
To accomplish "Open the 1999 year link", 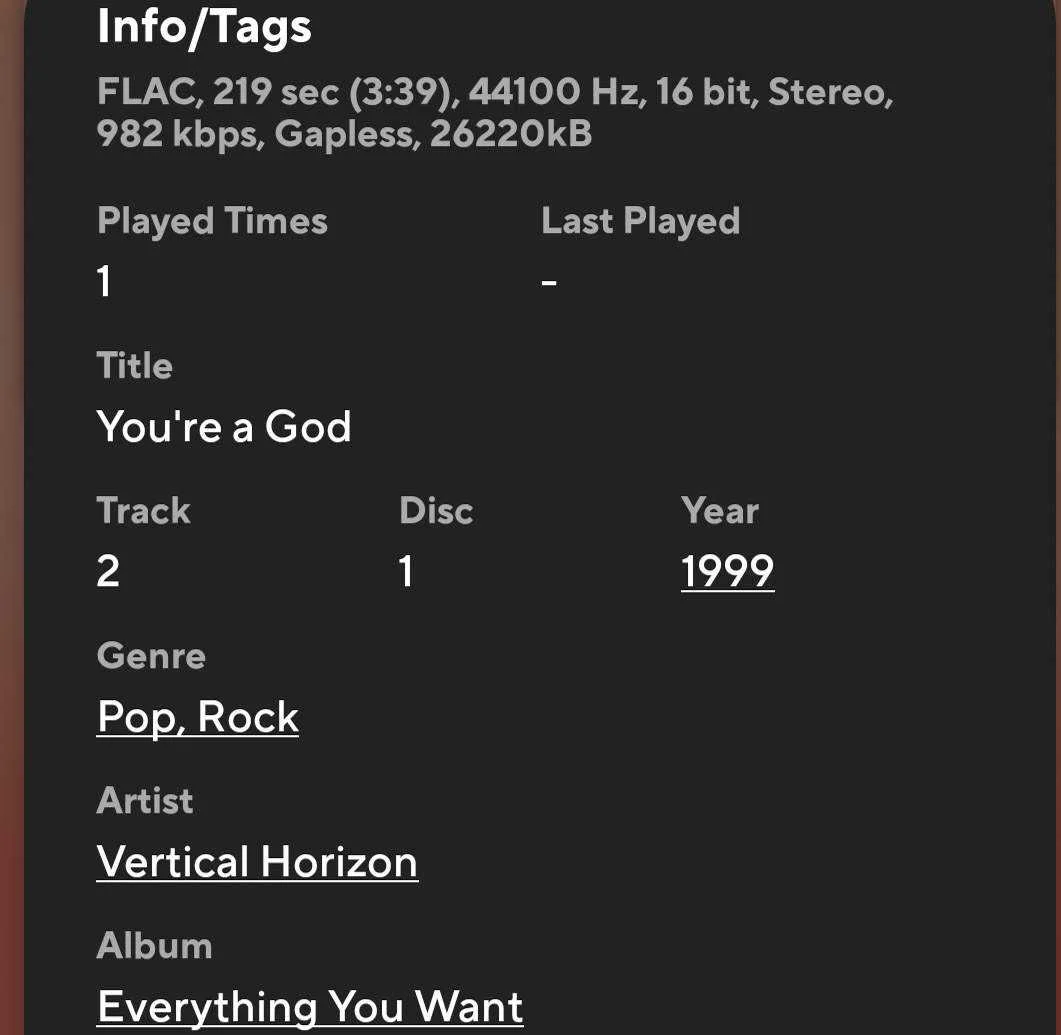I will 727,572.
